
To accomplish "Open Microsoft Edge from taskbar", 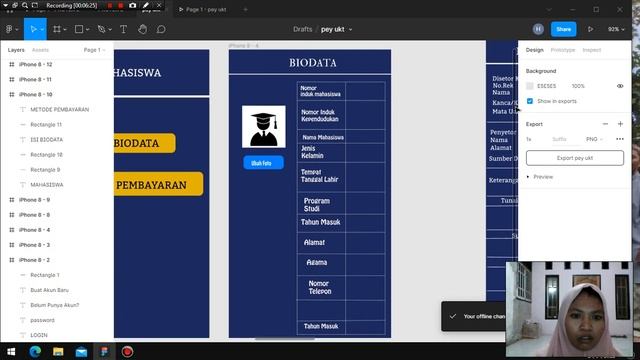I will (35, 351).
